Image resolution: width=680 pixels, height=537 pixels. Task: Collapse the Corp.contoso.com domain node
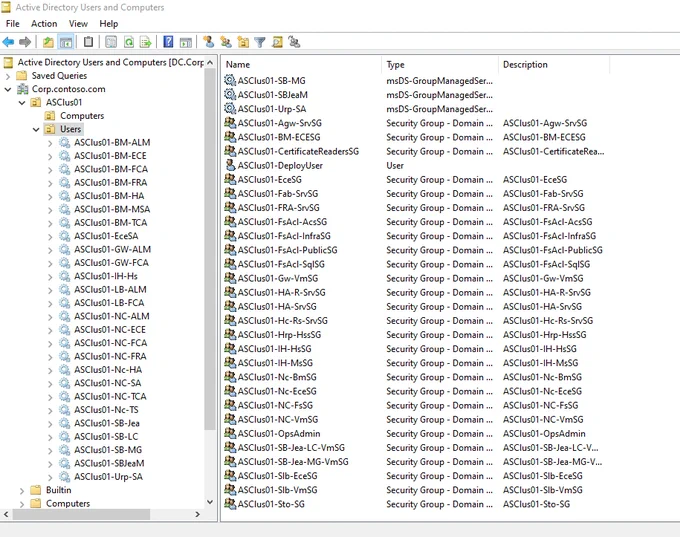[8, 89]
